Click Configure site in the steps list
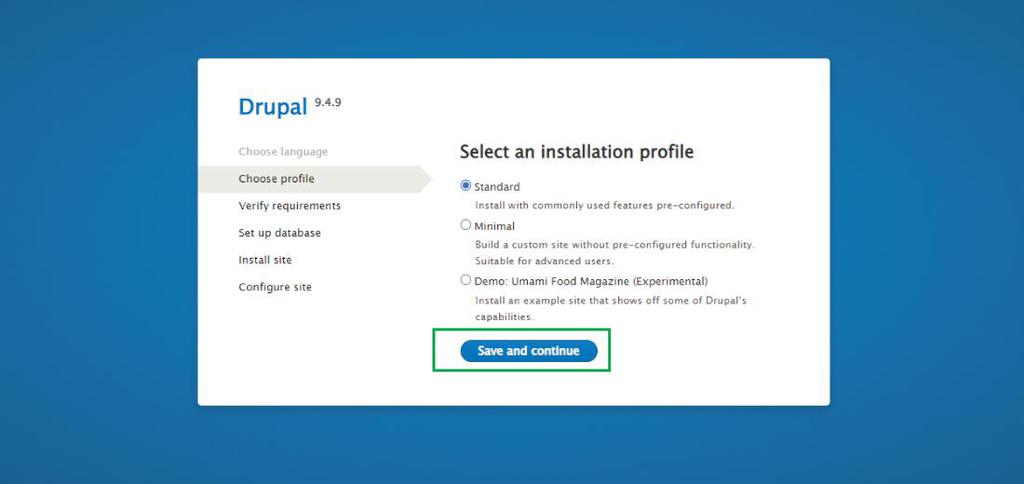The width and height of the screenshot is (1024, 484). [x=275, y=287]
